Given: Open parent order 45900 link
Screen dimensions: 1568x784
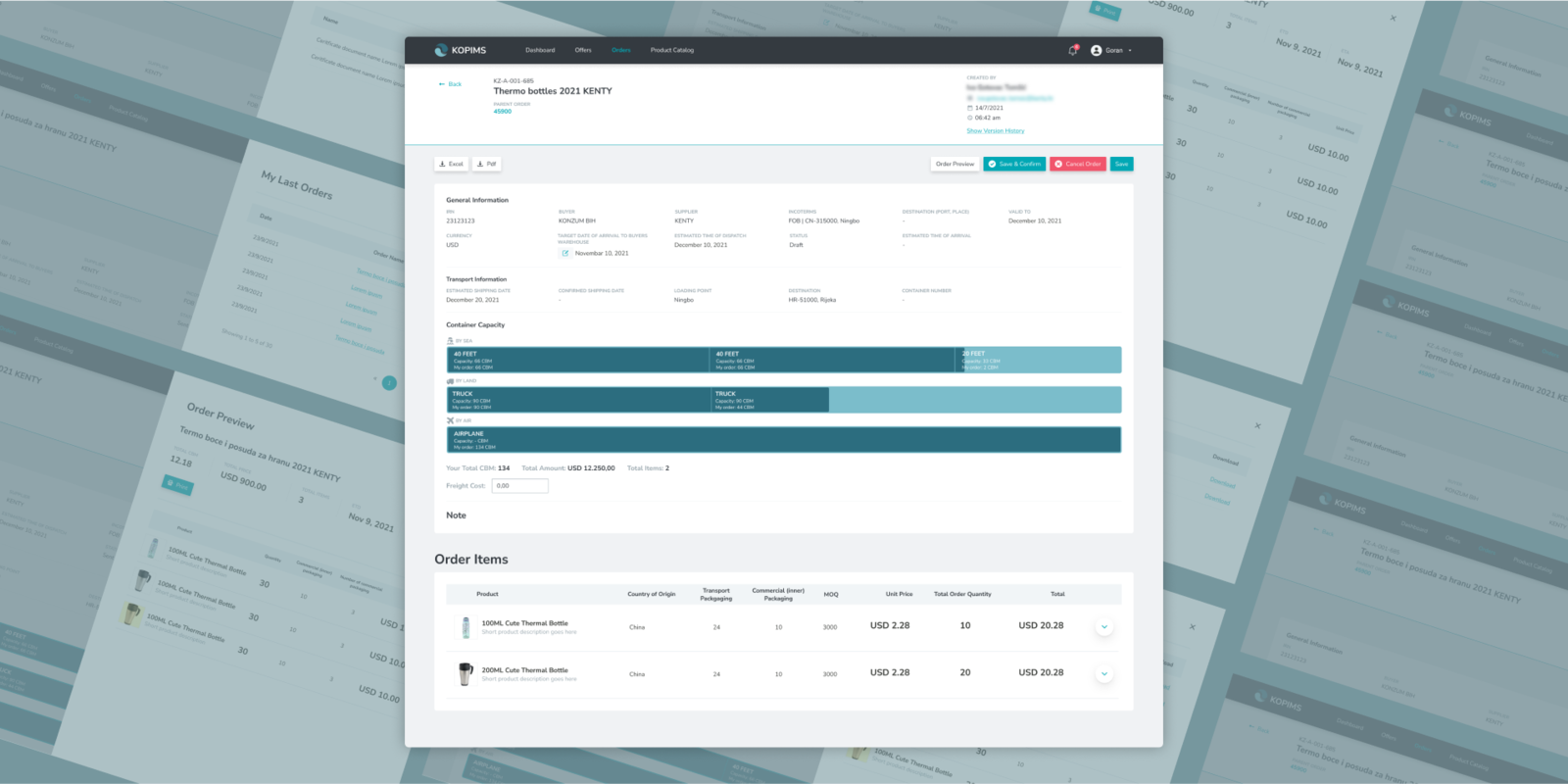Looking at the screenshot, I should pos(503,112).
